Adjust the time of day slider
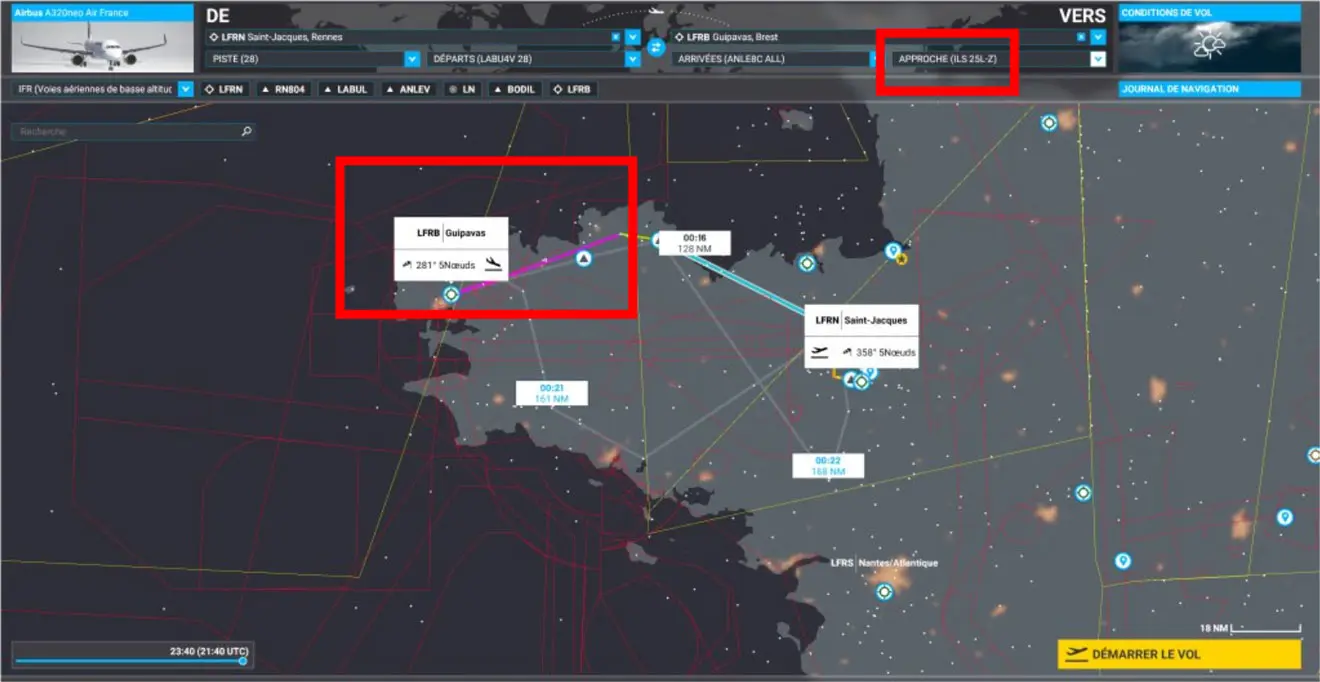1320x682 pixels. [x=130, y=661]
